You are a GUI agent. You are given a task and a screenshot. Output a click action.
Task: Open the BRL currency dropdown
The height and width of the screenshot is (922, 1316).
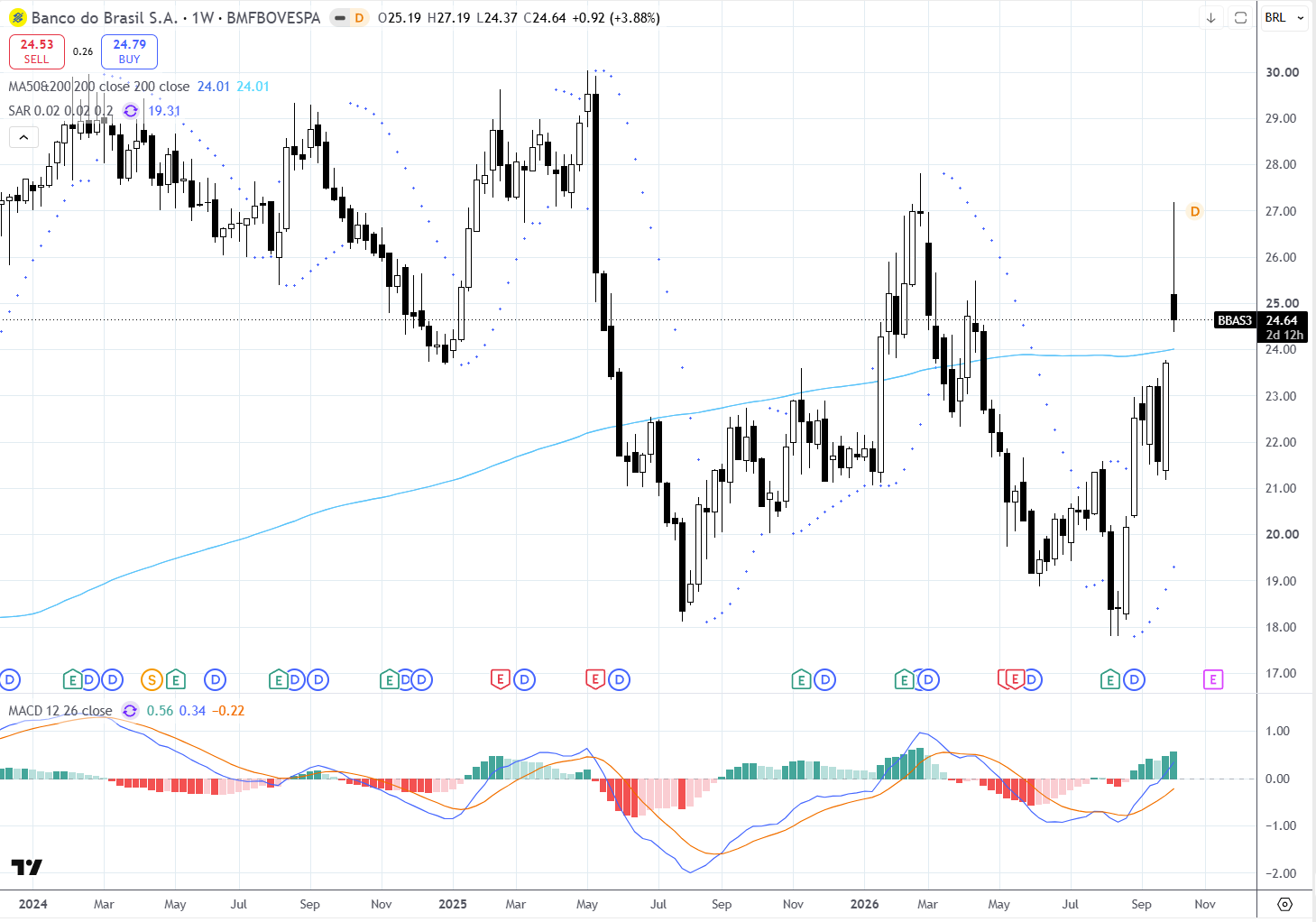pos(1284,18)
